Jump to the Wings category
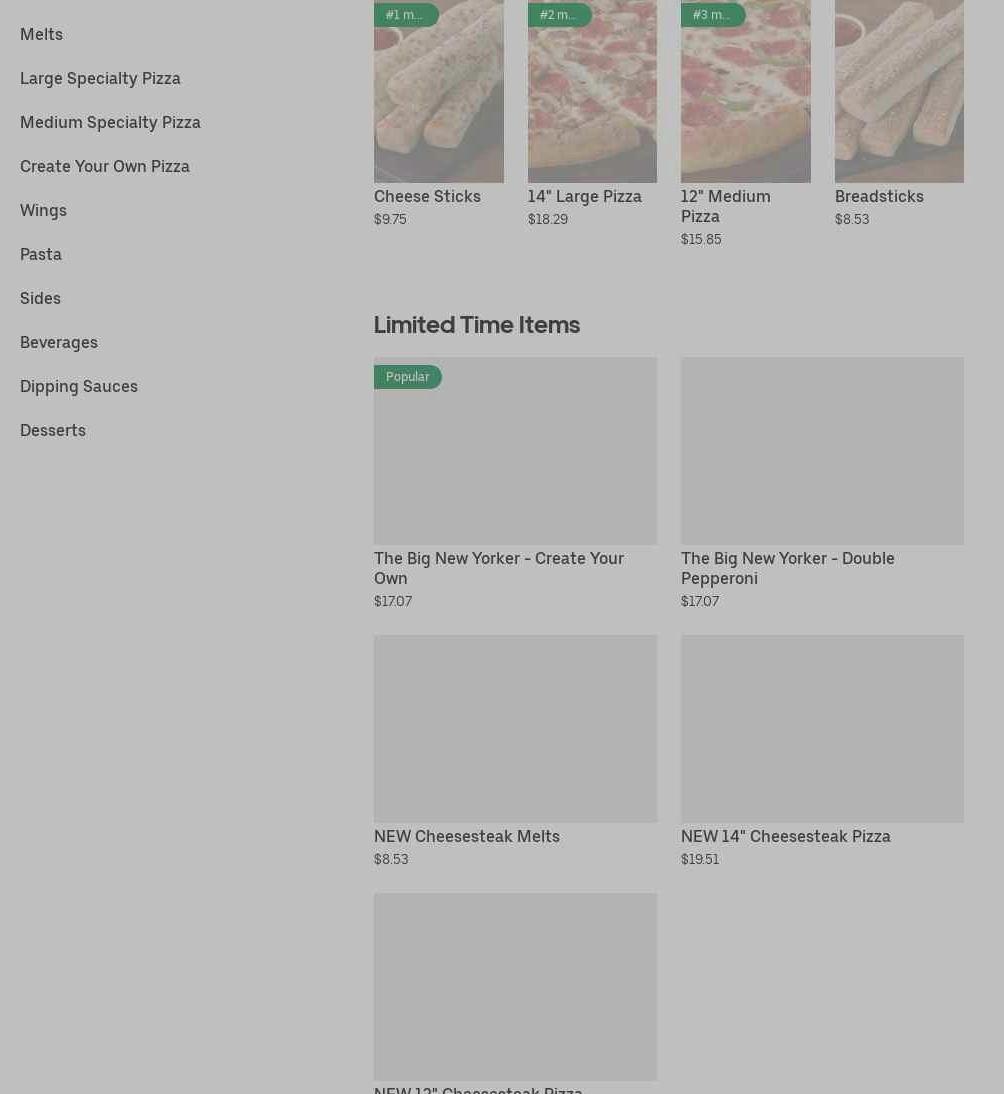Screen dimensions: 1004x1094 [x=43, y=210]
